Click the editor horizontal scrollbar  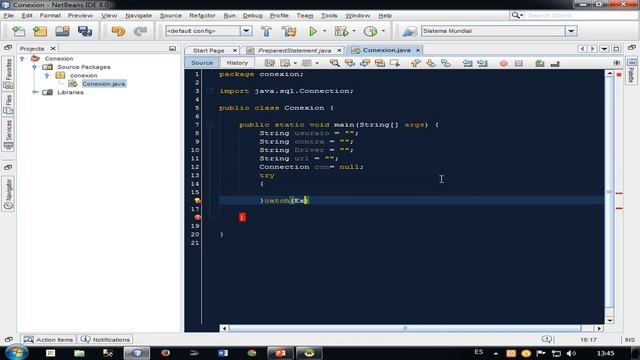[x=405, y=328]
